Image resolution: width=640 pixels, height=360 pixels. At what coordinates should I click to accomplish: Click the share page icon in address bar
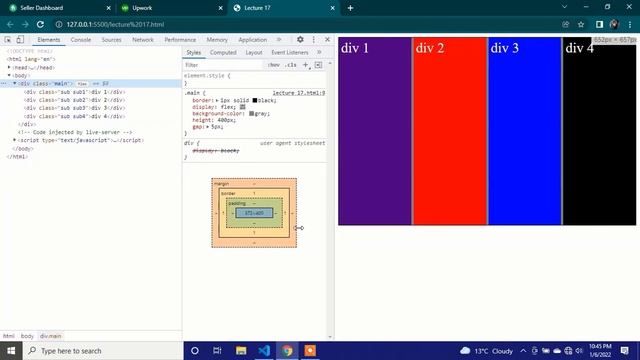[565, 24]
